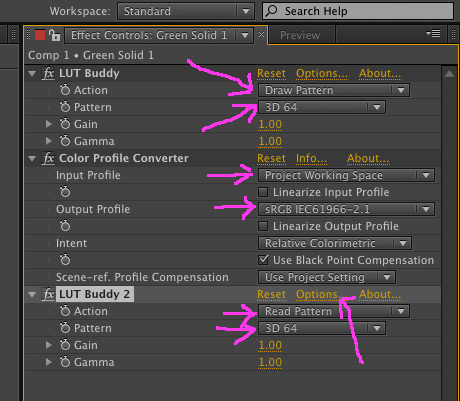The height and width of the screenshot is (401, 460).
Task: Open Output Profile sRGB dropdown
Action: tap(346, 209)
